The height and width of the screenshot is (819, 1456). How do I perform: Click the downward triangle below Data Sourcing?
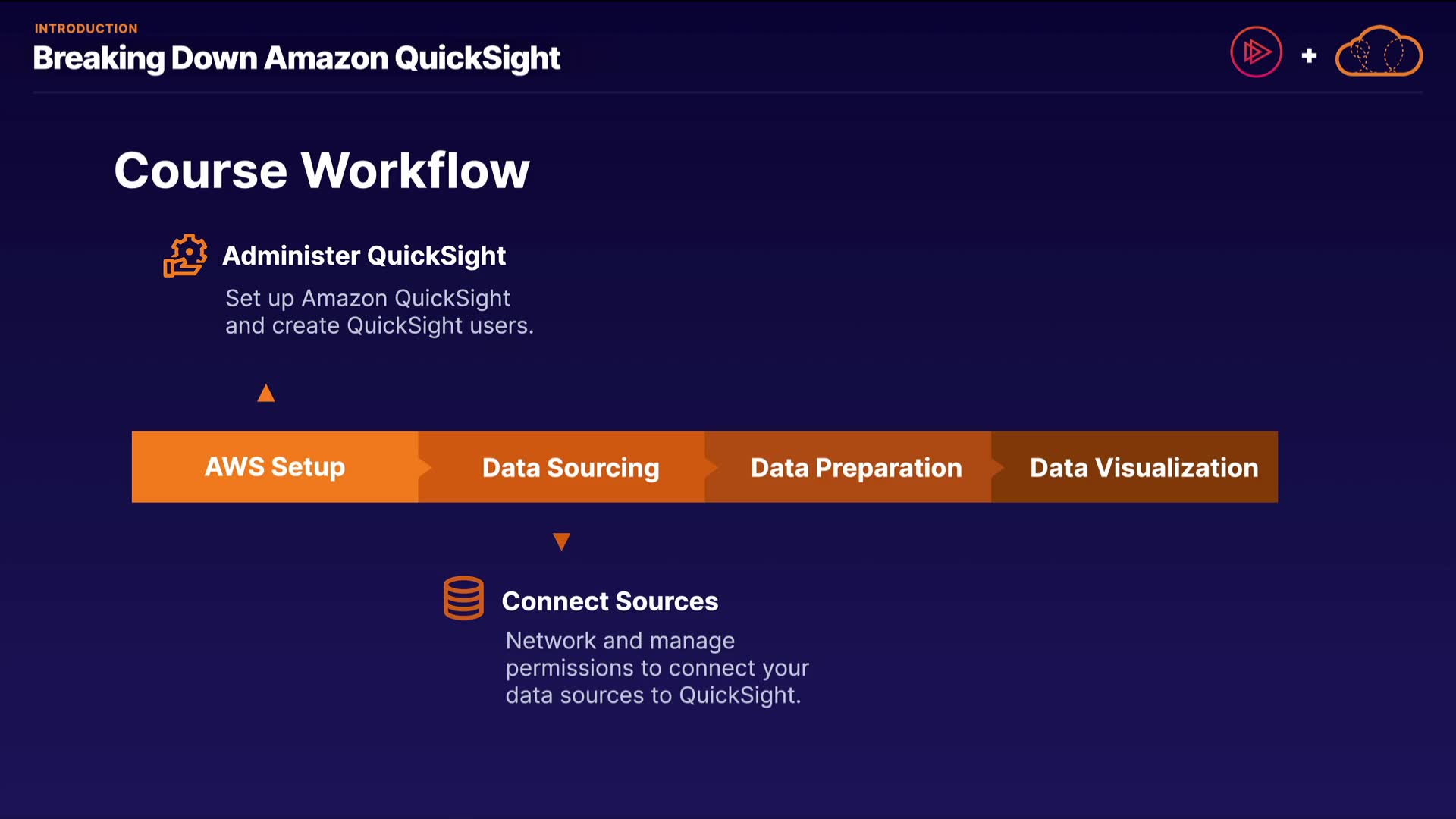click(561, 541)
